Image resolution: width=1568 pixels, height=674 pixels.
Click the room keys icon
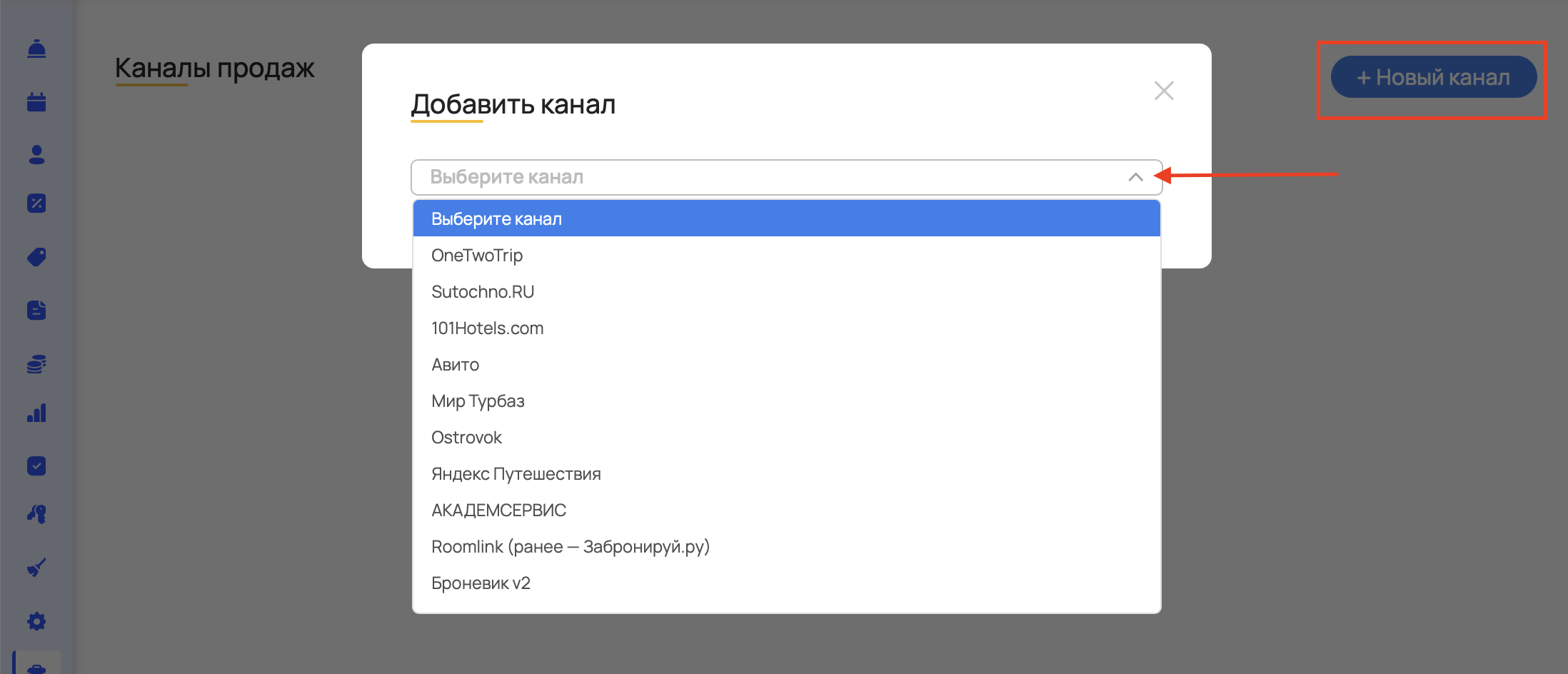pos(36,515)
